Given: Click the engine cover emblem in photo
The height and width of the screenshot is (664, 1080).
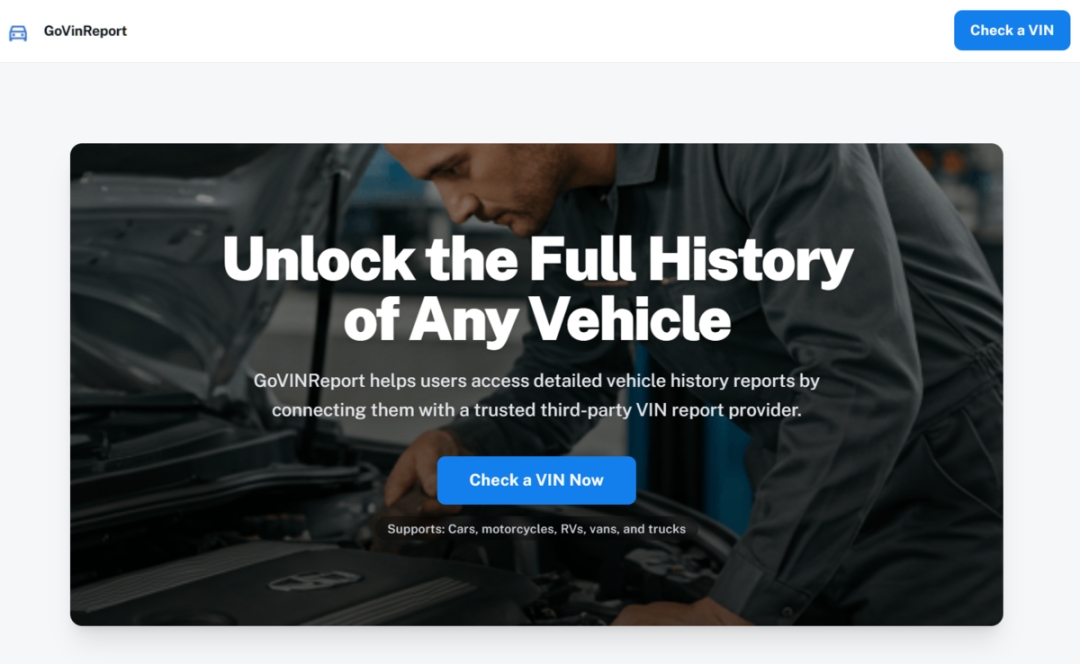Looking at the screenshot, I should (314, 581).
